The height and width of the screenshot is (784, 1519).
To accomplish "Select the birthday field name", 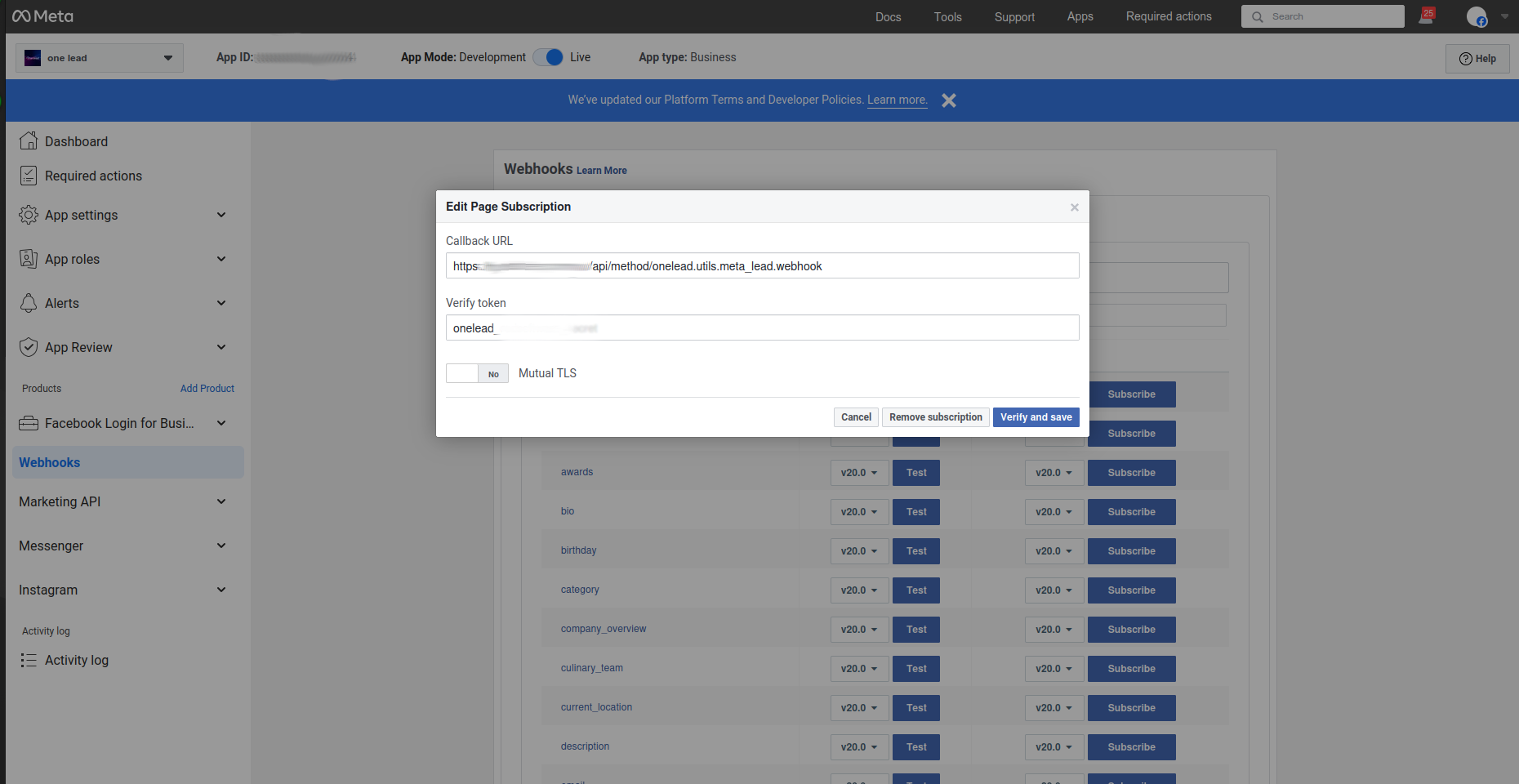I will [578, 550].
